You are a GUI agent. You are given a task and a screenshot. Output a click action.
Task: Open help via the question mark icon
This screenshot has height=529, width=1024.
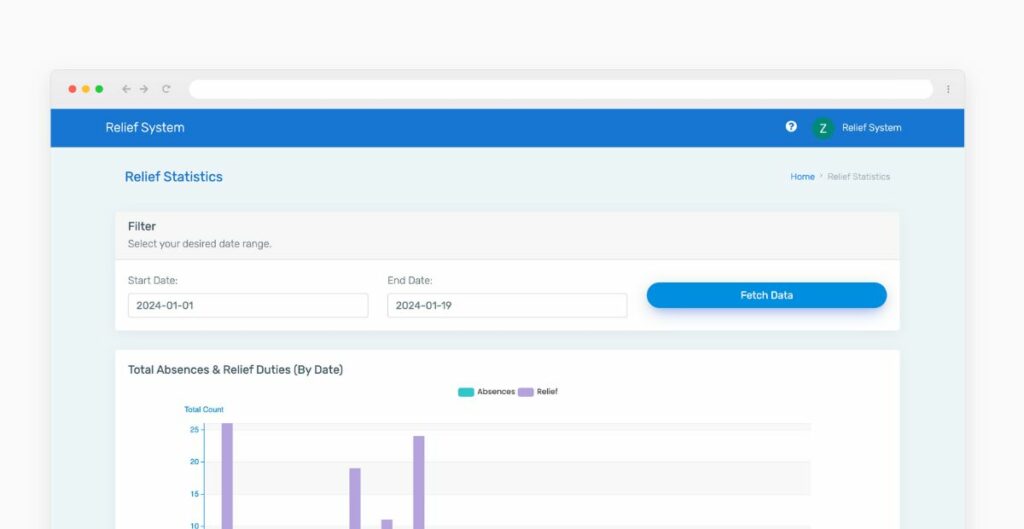791,127
